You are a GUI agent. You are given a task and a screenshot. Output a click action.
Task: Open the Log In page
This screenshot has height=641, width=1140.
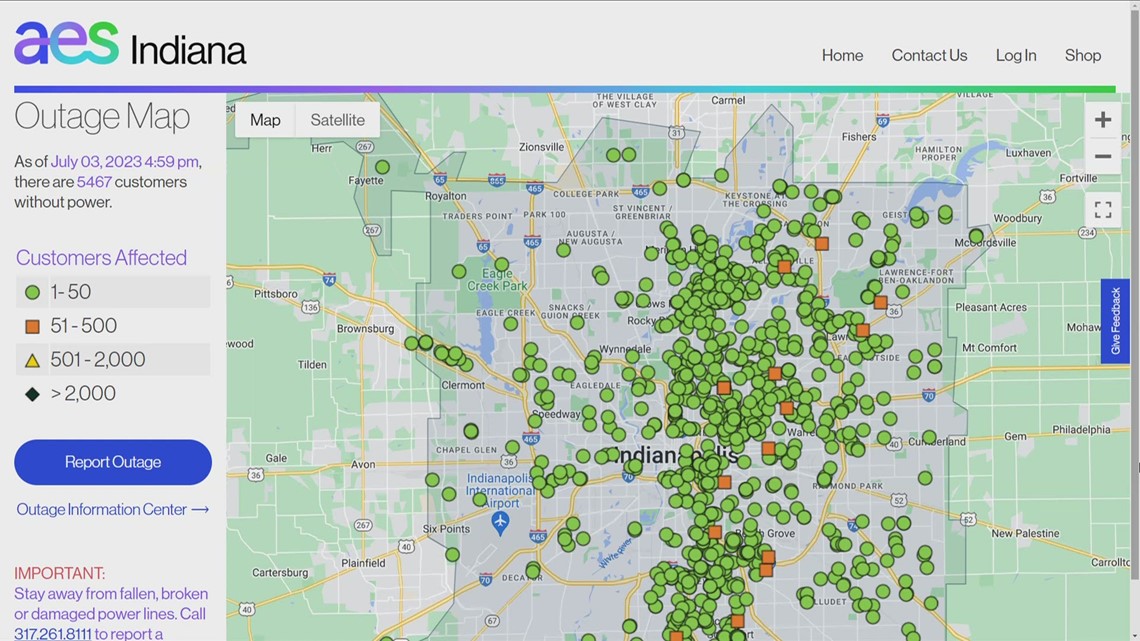click(x=1016, y=55)
